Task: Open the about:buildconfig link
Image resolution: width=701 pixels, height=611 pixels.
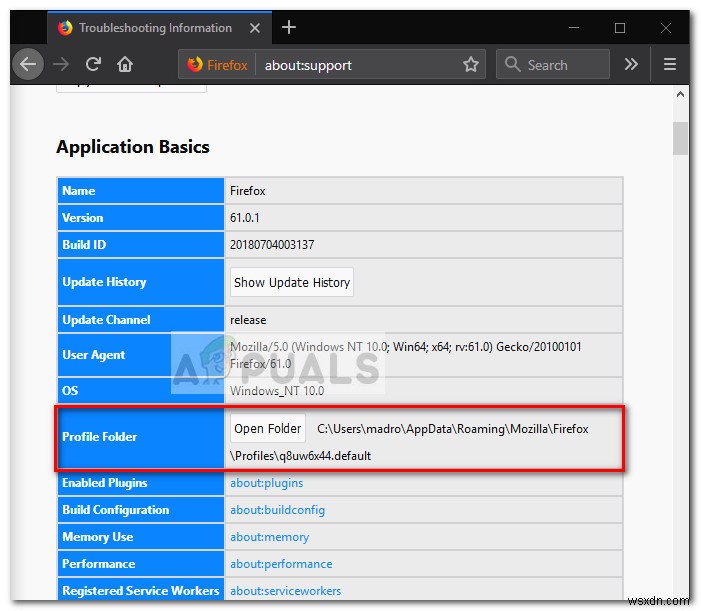Action: tap(277, 510)
